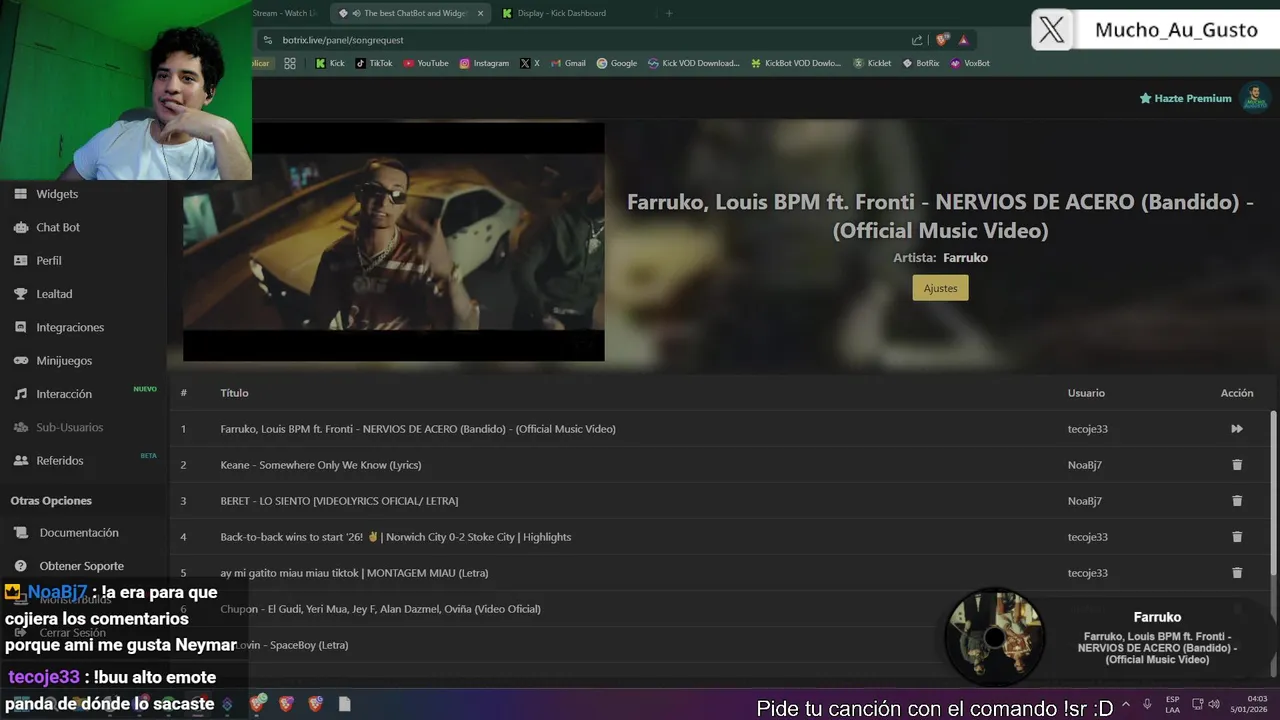Image resolution: width=1280 pixels, height=720 pixels.
Task: Click Hazte Premium link
Action: (1185, 98)
